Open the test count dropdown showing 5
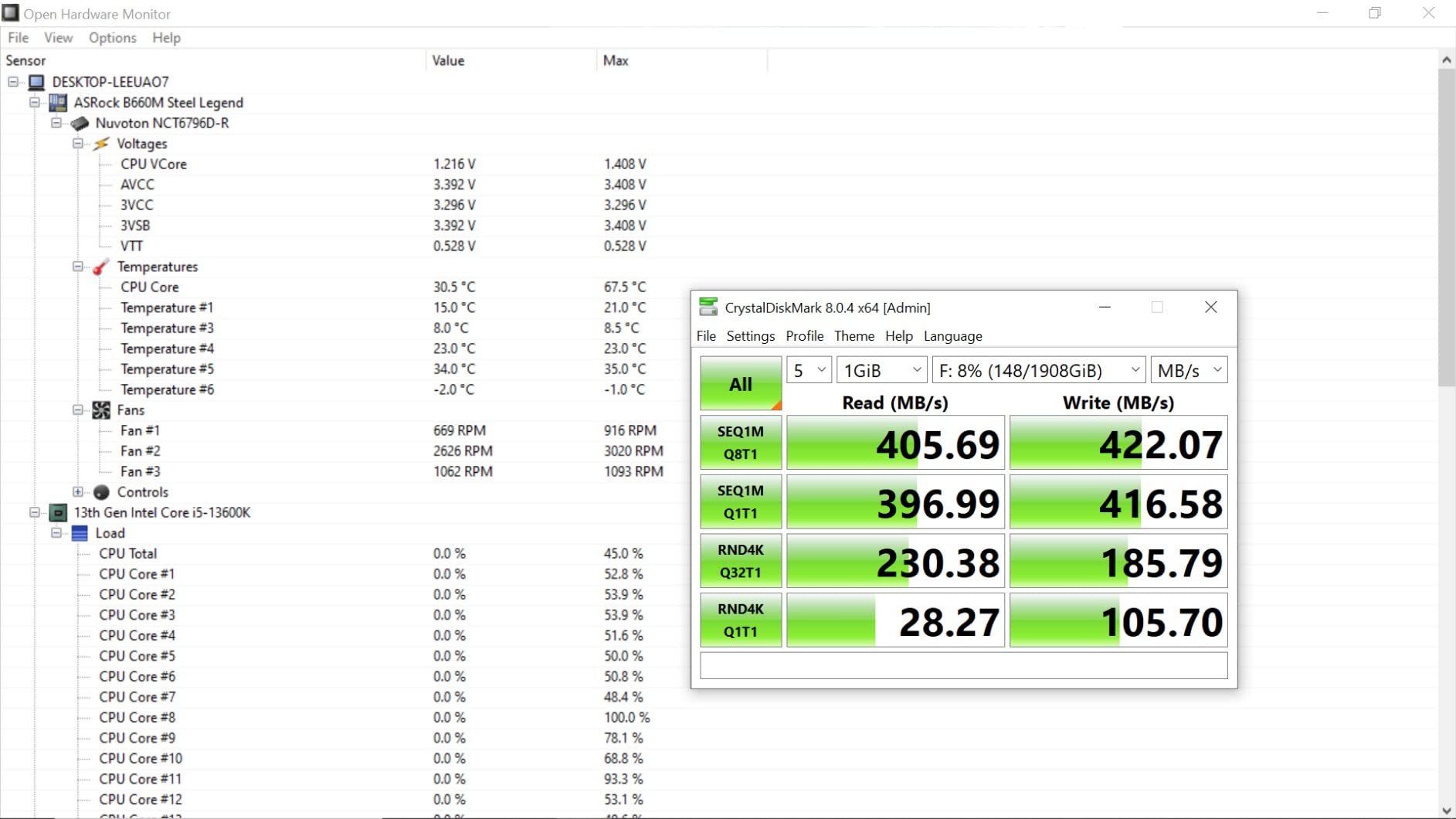 (808, 370)
